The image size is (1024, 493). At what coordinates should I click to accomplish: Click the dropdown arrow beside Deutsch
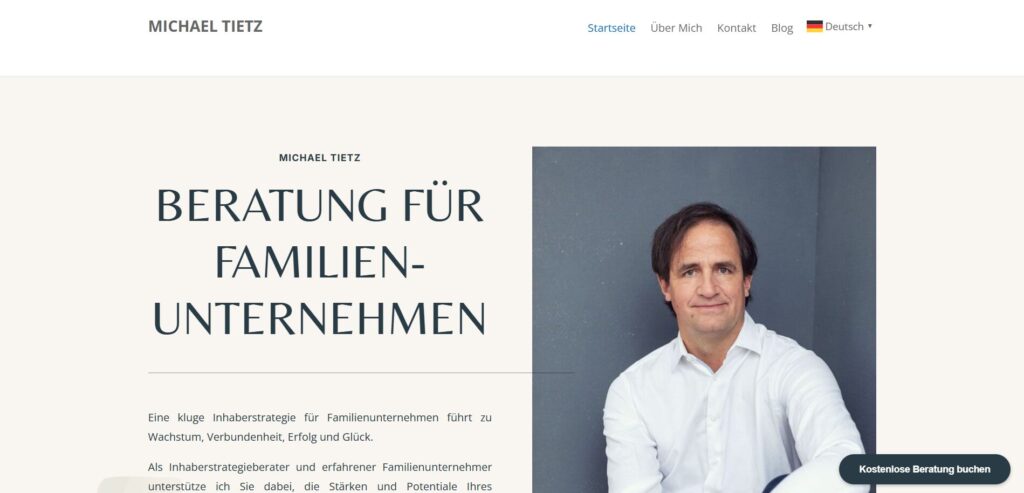pos(870,27)
